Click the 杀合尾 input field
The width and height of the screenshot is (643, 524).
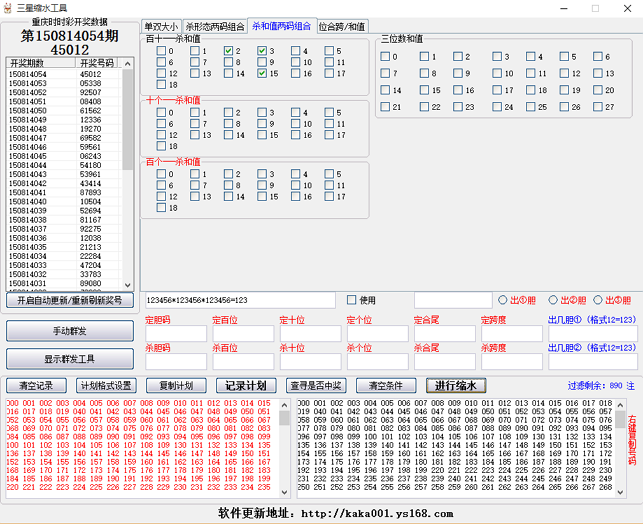coord(445,362)
